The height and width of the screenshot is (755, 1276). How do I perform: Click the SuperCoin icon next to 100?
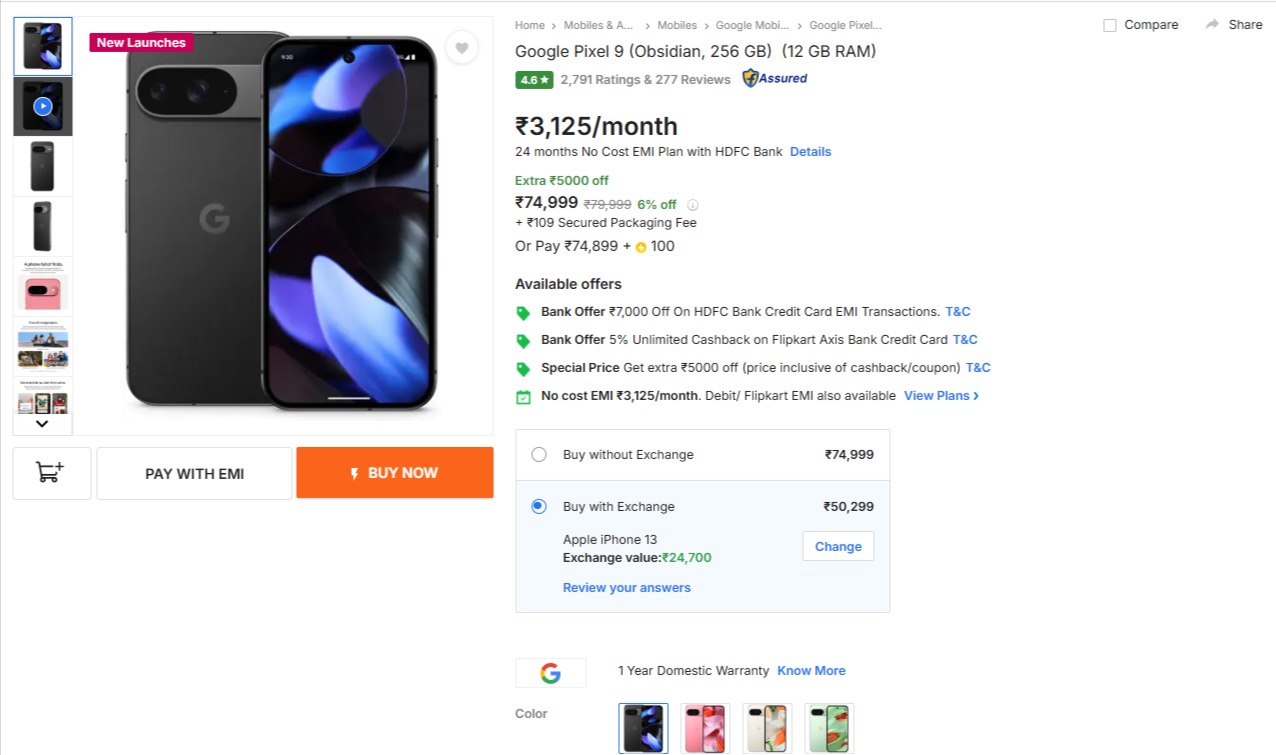641,247
